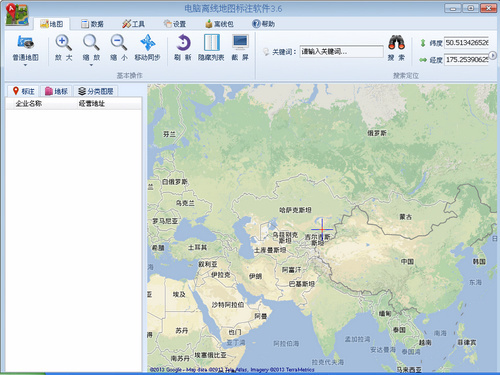Expand the 缩放 dropdown arrow
This screenshot has height=375, width=500.
[x=91, y=65]
